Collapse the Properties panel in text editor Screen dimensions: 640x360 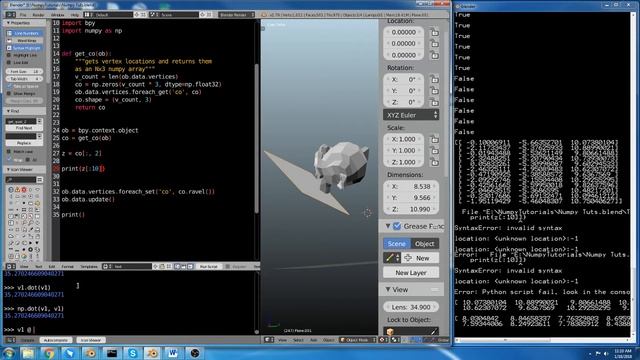click(9, 23)
